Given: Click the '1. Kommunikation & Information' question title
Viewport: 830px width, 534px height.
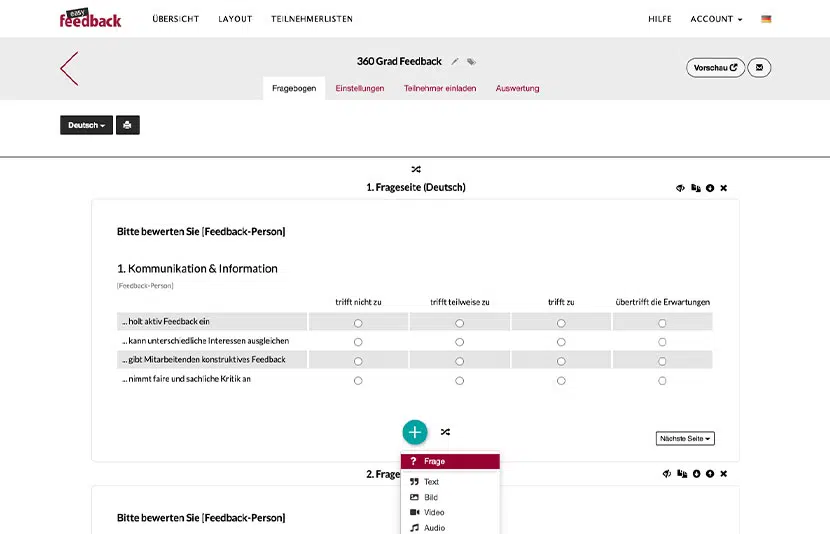Looking at the screenshot, I should tap(197, 268).
